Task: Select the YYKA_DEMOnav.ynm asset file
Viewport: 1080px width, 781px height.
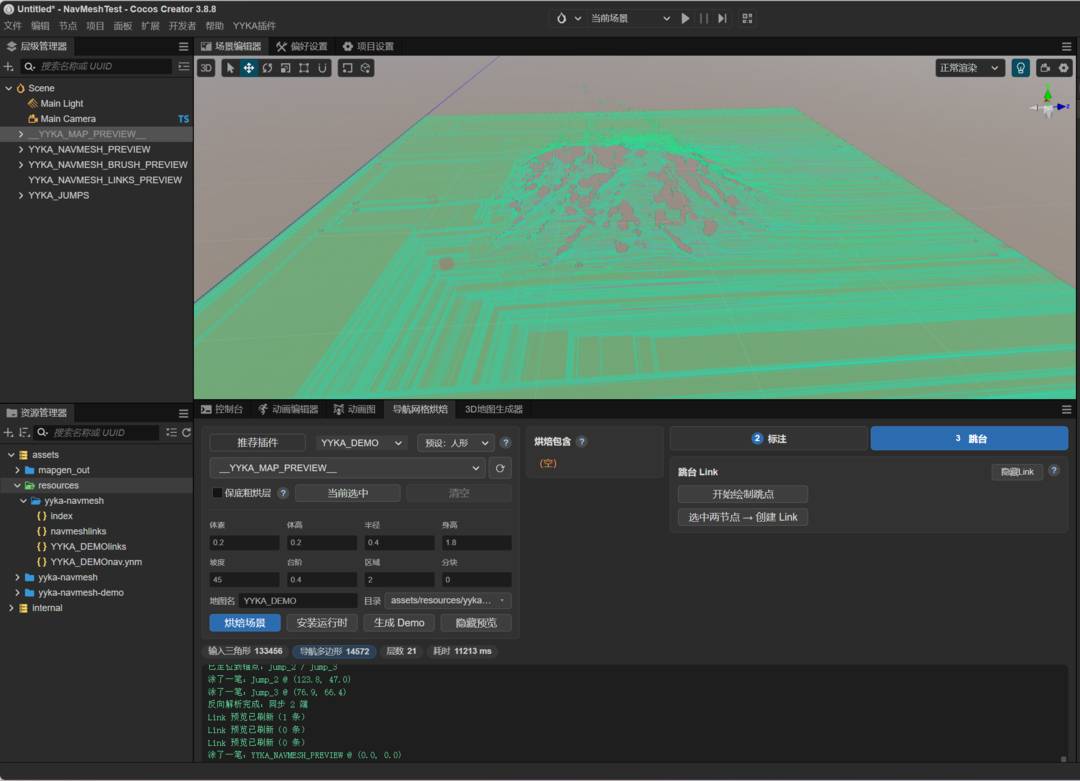Action: click(x=96, y=562)
